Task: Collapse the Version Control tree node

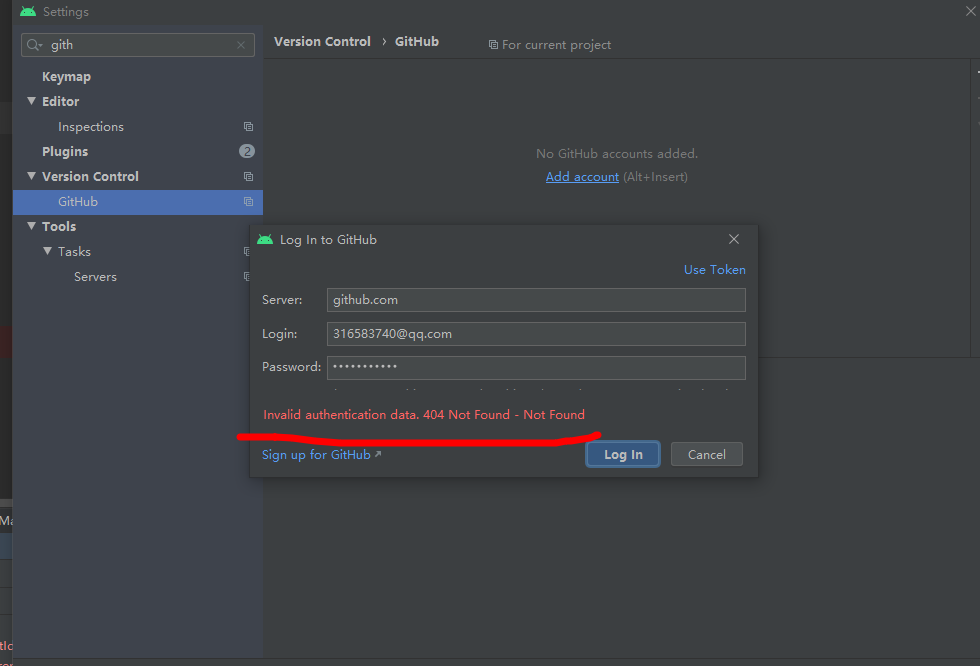Action: click(x=31, y=176)
